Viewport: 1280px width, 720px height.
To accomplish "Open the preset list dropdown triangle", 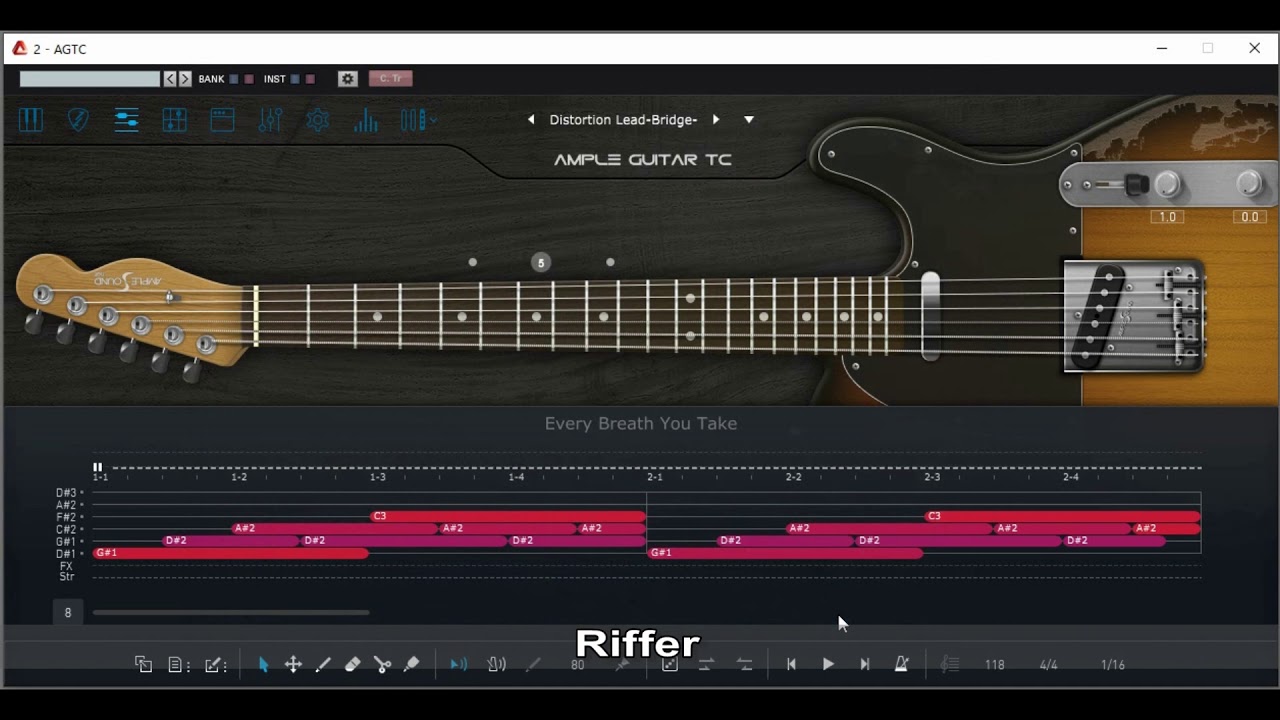I will (x=748, y=120).
